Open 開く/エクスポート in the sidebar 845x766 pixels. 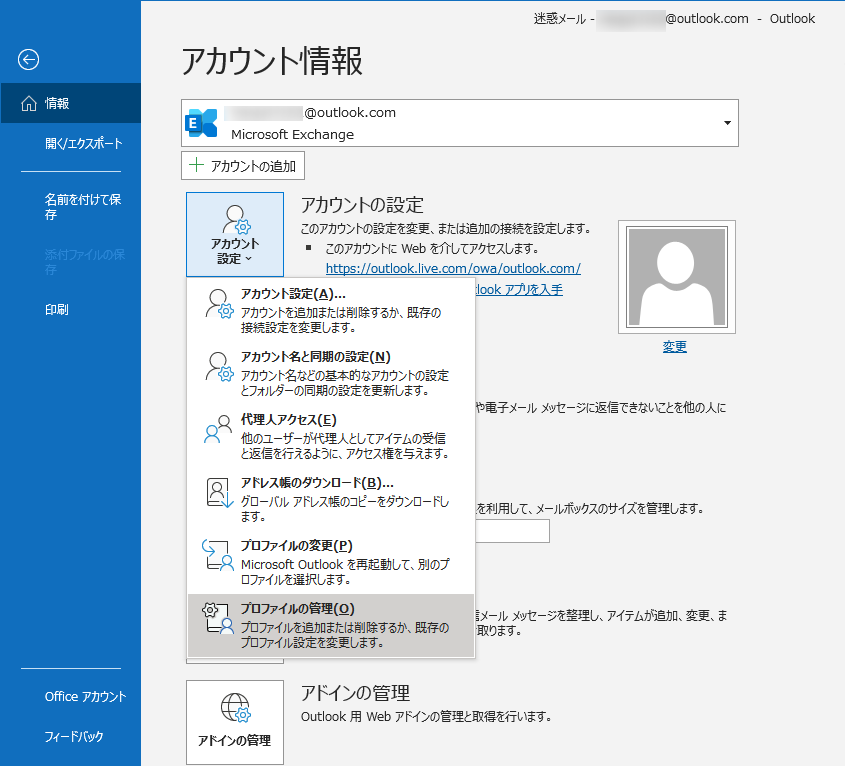point(84,143)
